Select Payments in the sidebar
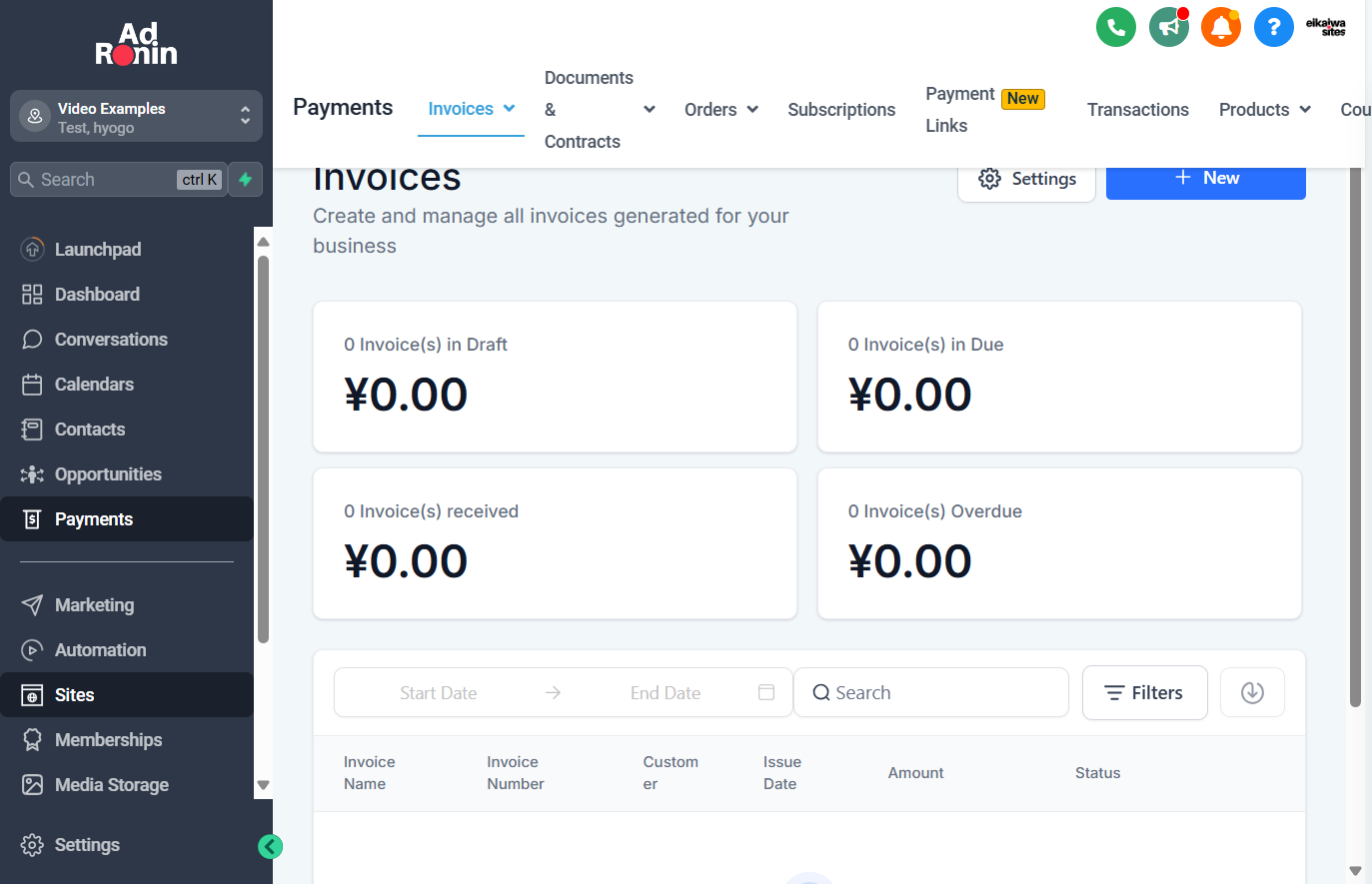Screen dimensions: 1372x884 [x=127, y=519]
